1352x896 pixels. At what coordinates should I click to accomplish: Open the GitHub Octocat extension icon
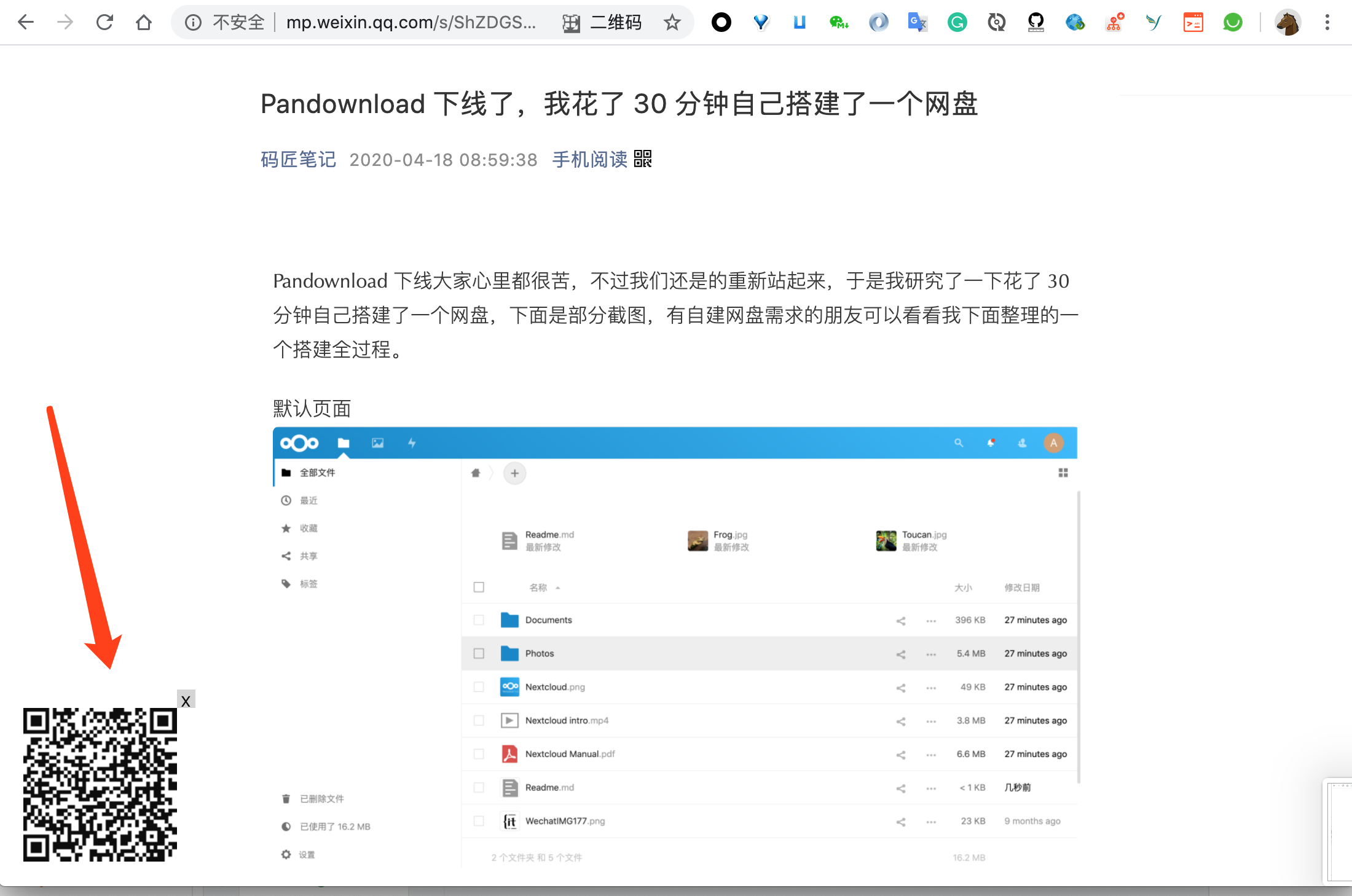coord(1036,23)
